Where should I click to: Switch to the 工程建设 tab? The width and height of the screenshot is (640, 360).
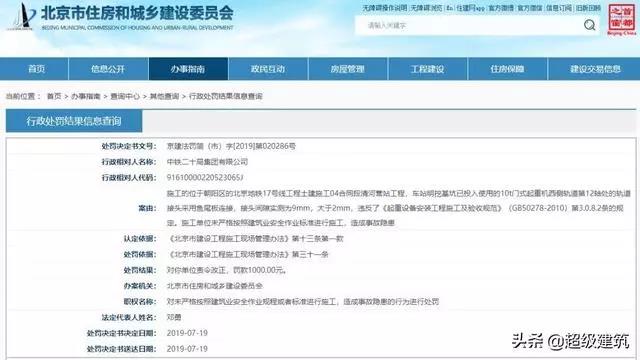pyautogui.click(x=427, y=69)
